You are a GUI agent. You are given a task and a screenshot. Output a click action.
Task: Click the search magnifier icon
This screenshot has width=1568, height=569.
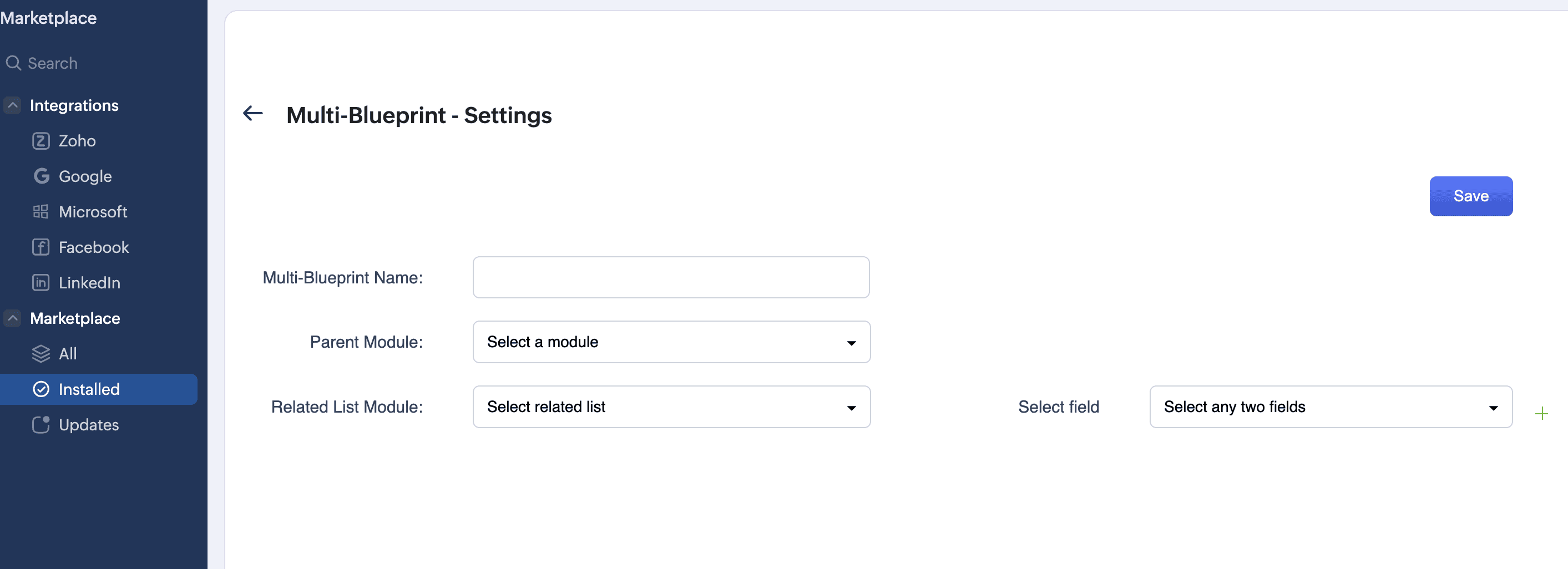pos(13,63)
